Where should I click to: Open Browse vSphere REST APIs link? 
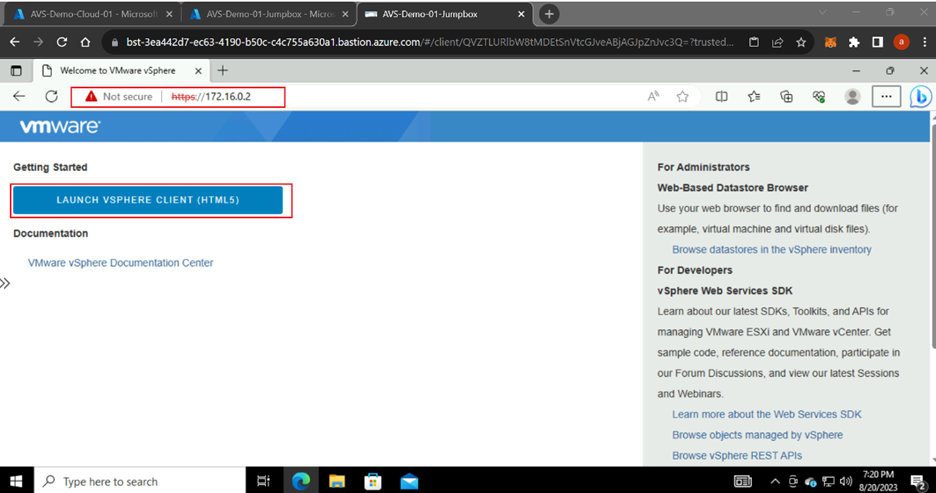click(737, 455)
